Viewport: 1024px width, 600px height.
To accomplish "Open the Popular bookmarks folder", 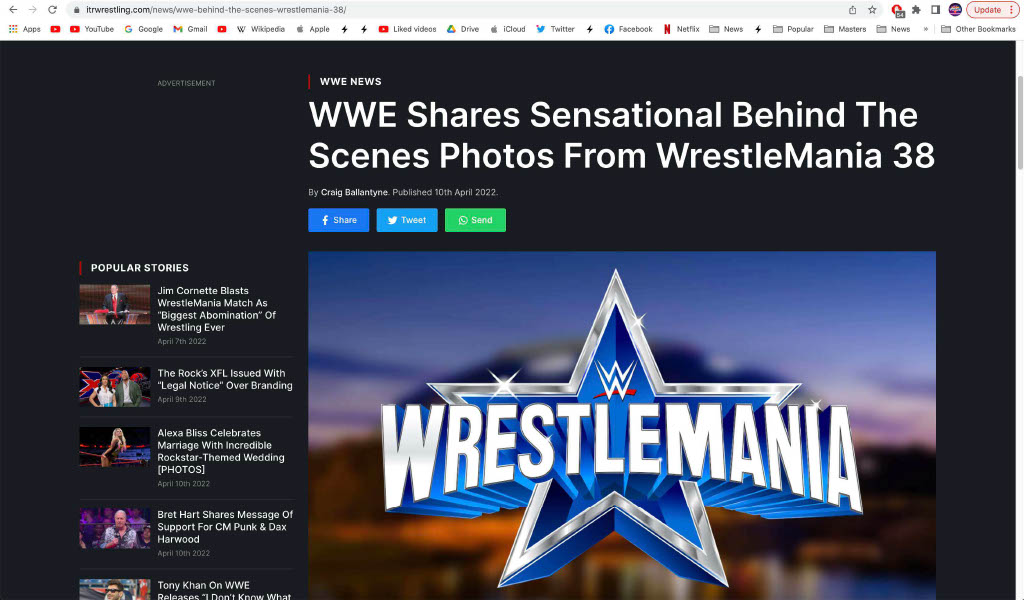I will coord(792,29).
